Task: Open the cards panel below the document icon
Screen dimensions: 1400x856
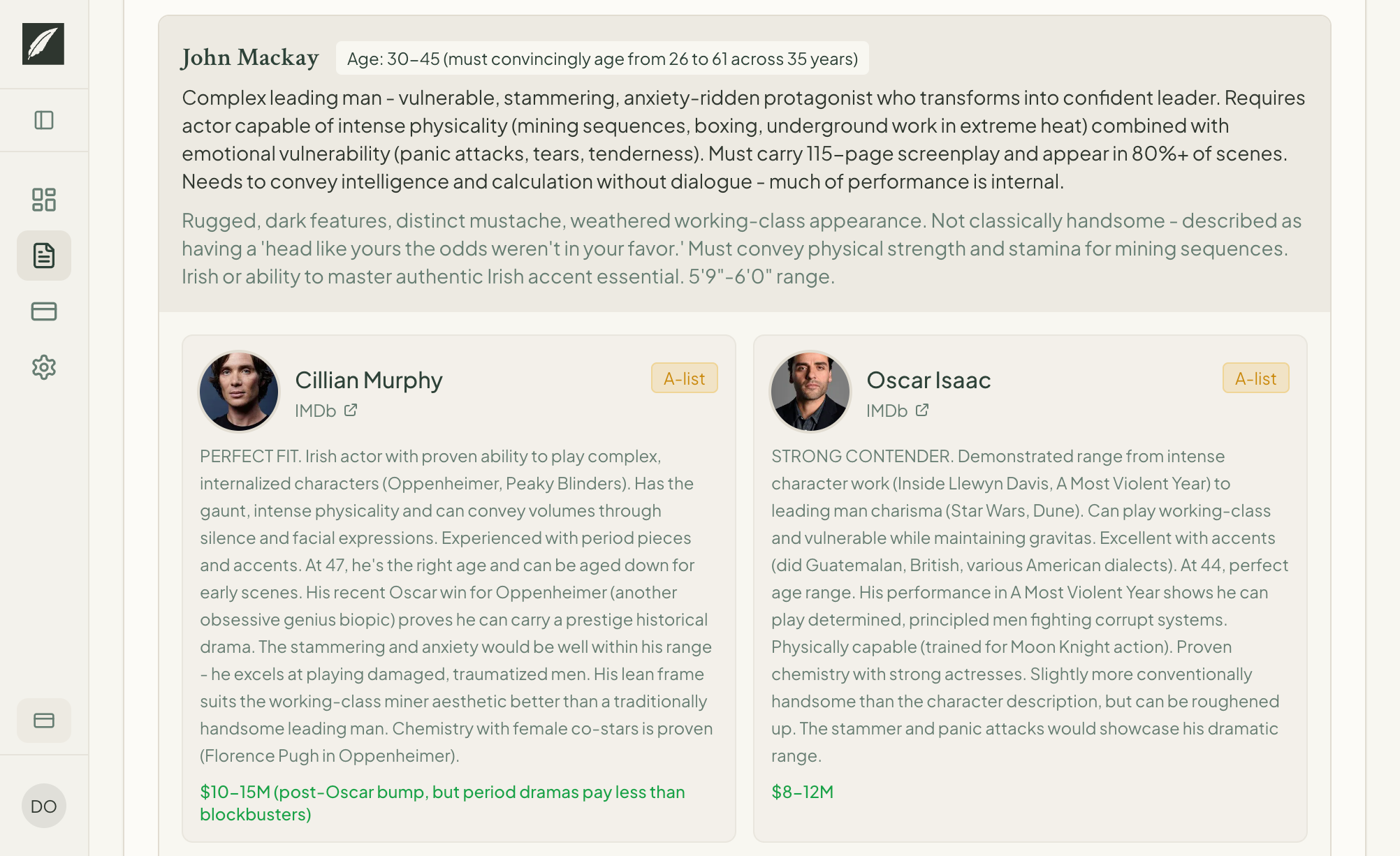Action: [44, 311]
